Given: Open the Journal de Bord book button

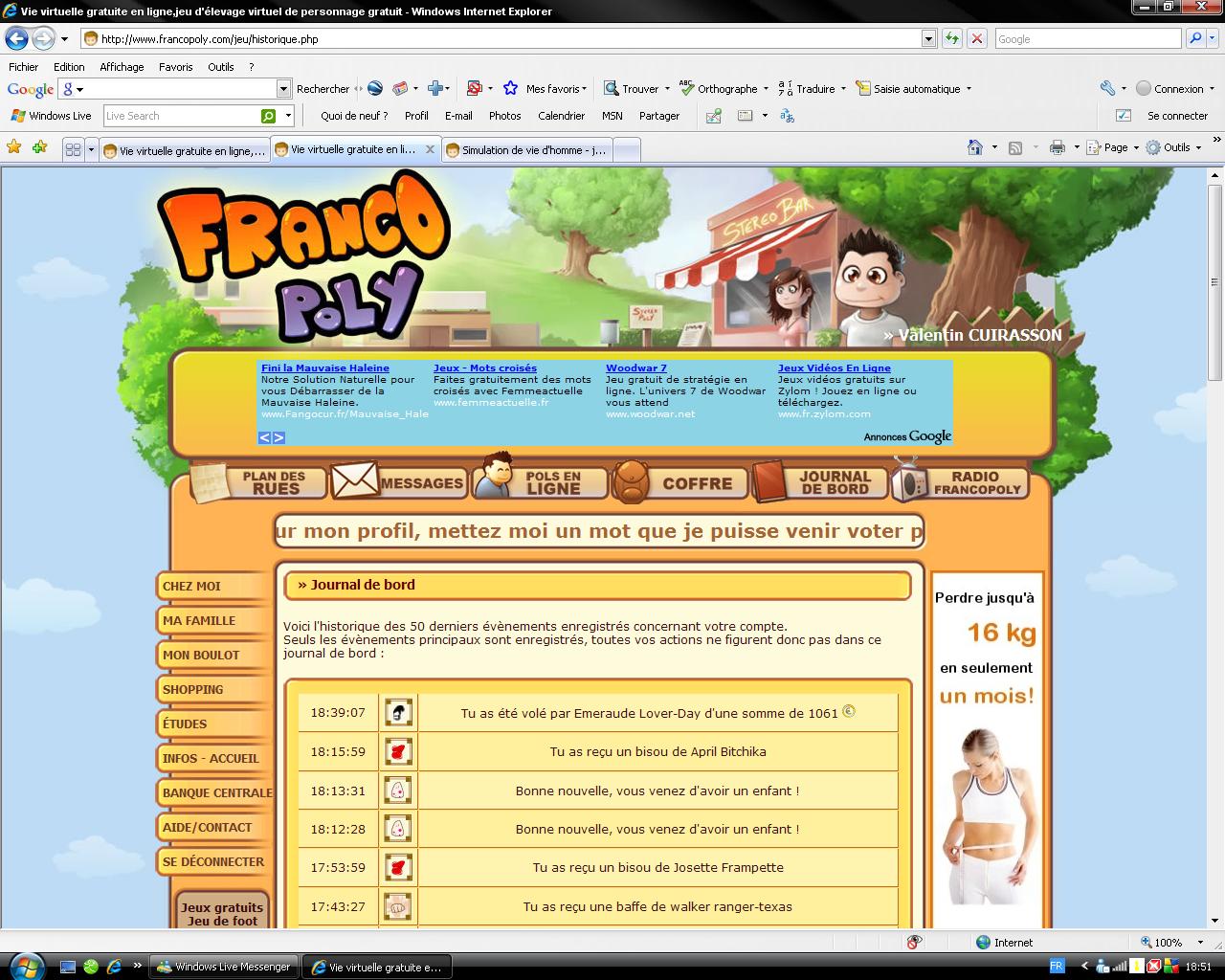Looking at the screenshot, I should pos(820,481).
